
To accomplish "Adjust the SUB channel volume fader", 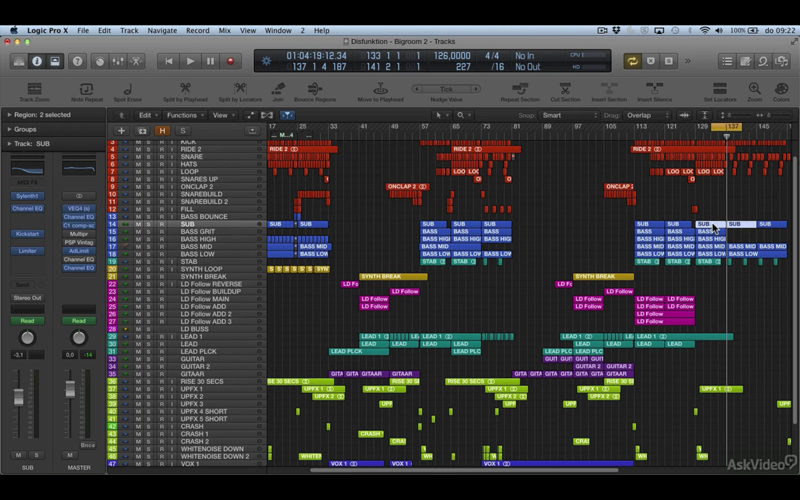I will click(x=19, y=396).
